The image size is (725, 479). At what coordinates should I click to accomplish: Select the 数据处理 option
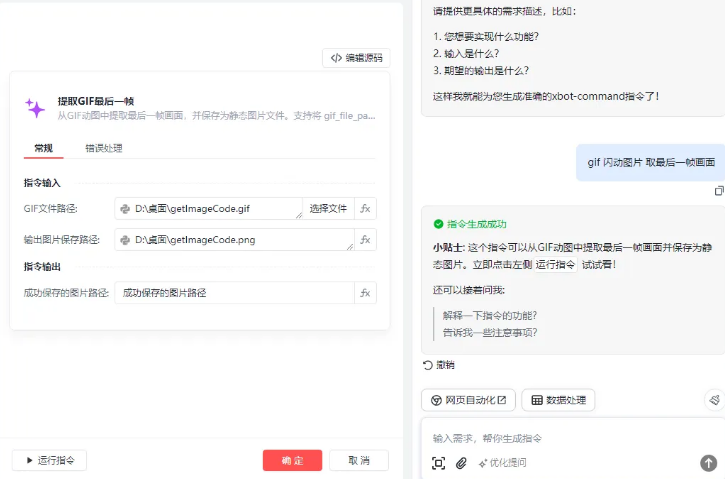coord(559,400)
